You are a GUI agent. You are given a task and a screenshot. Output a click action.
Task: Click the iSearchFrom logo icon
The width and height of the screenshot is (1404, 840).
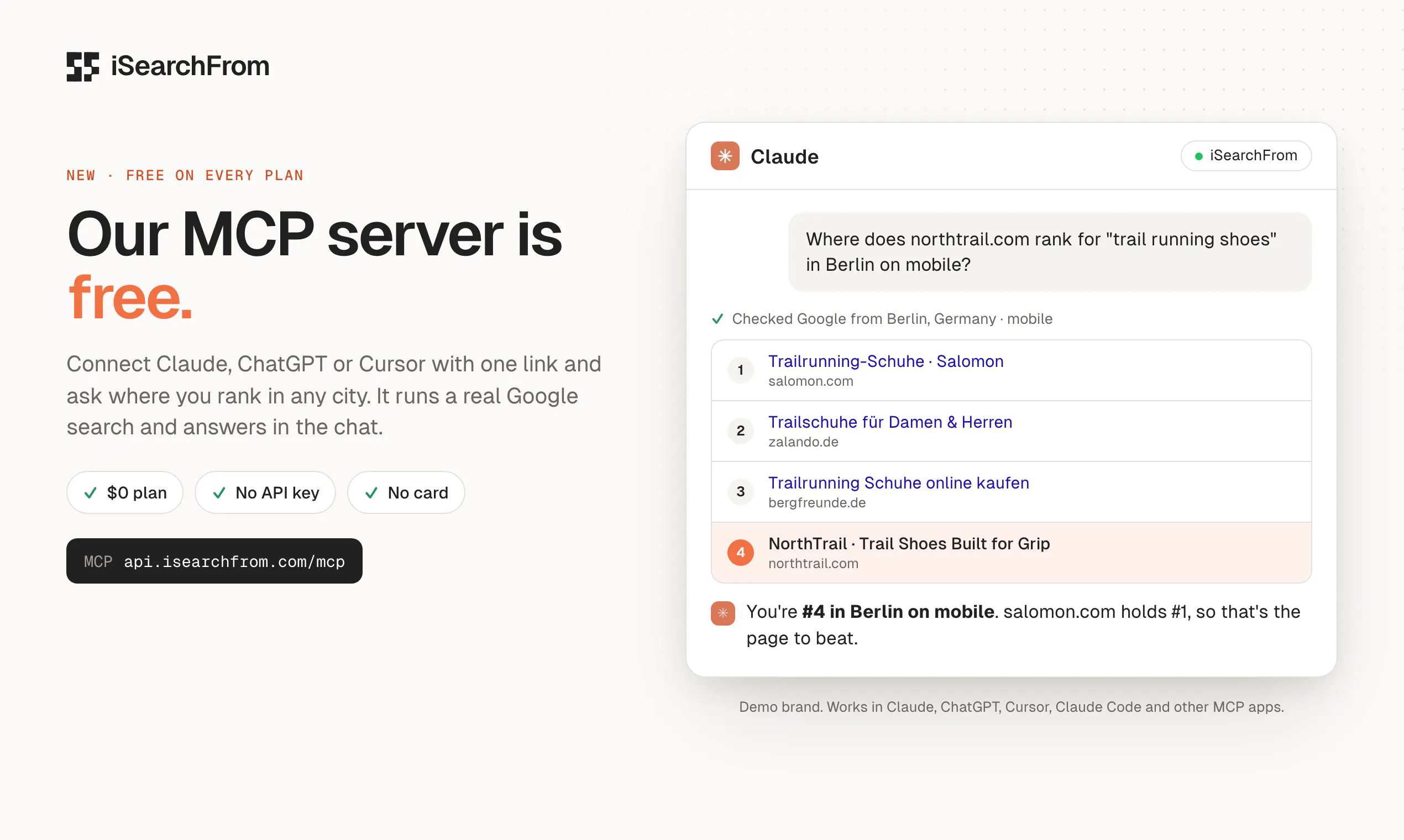[x=83, y=66]
